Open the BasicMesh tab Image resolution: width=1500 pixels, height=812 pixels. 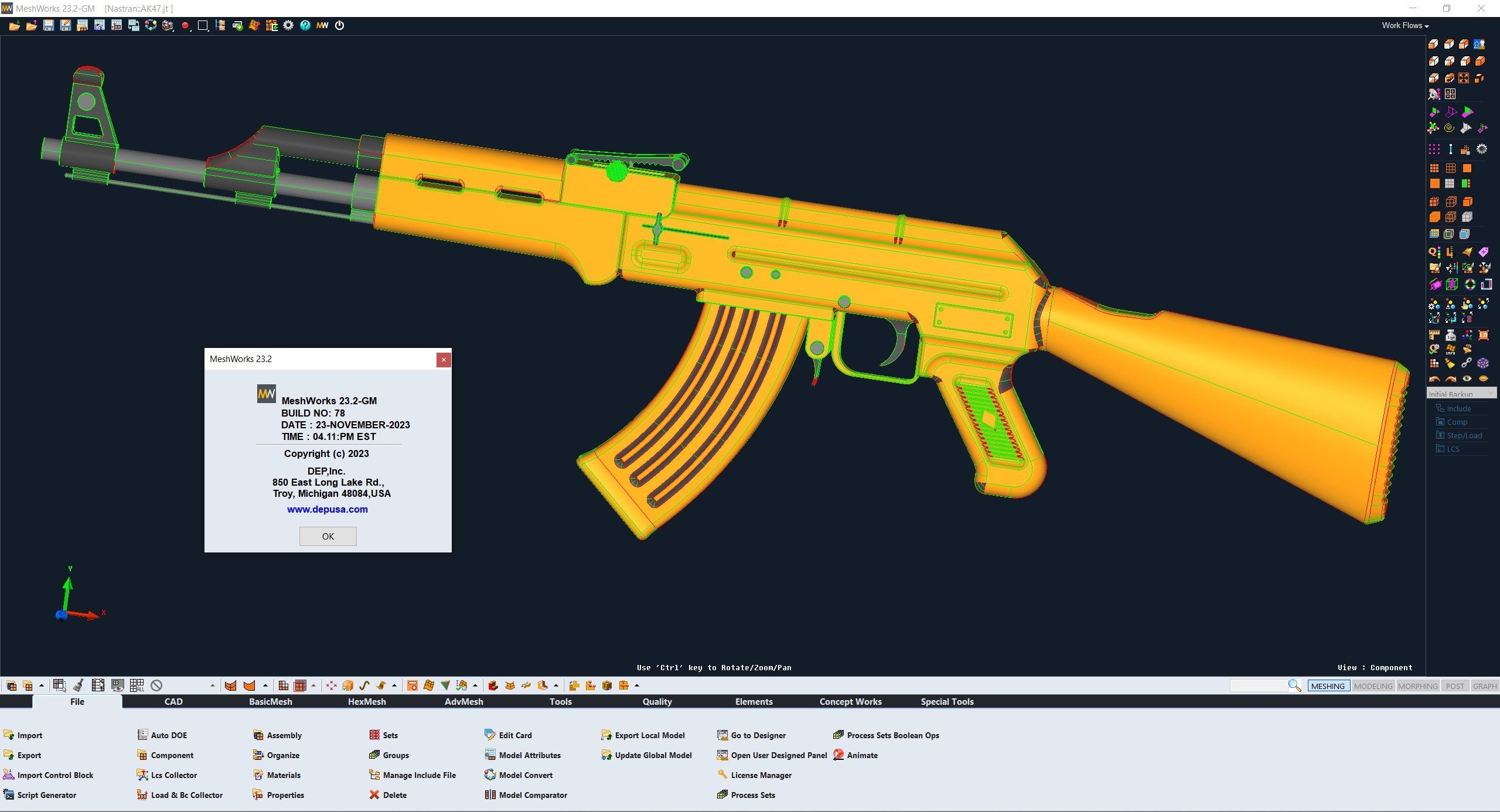click(x=270, y=702)
